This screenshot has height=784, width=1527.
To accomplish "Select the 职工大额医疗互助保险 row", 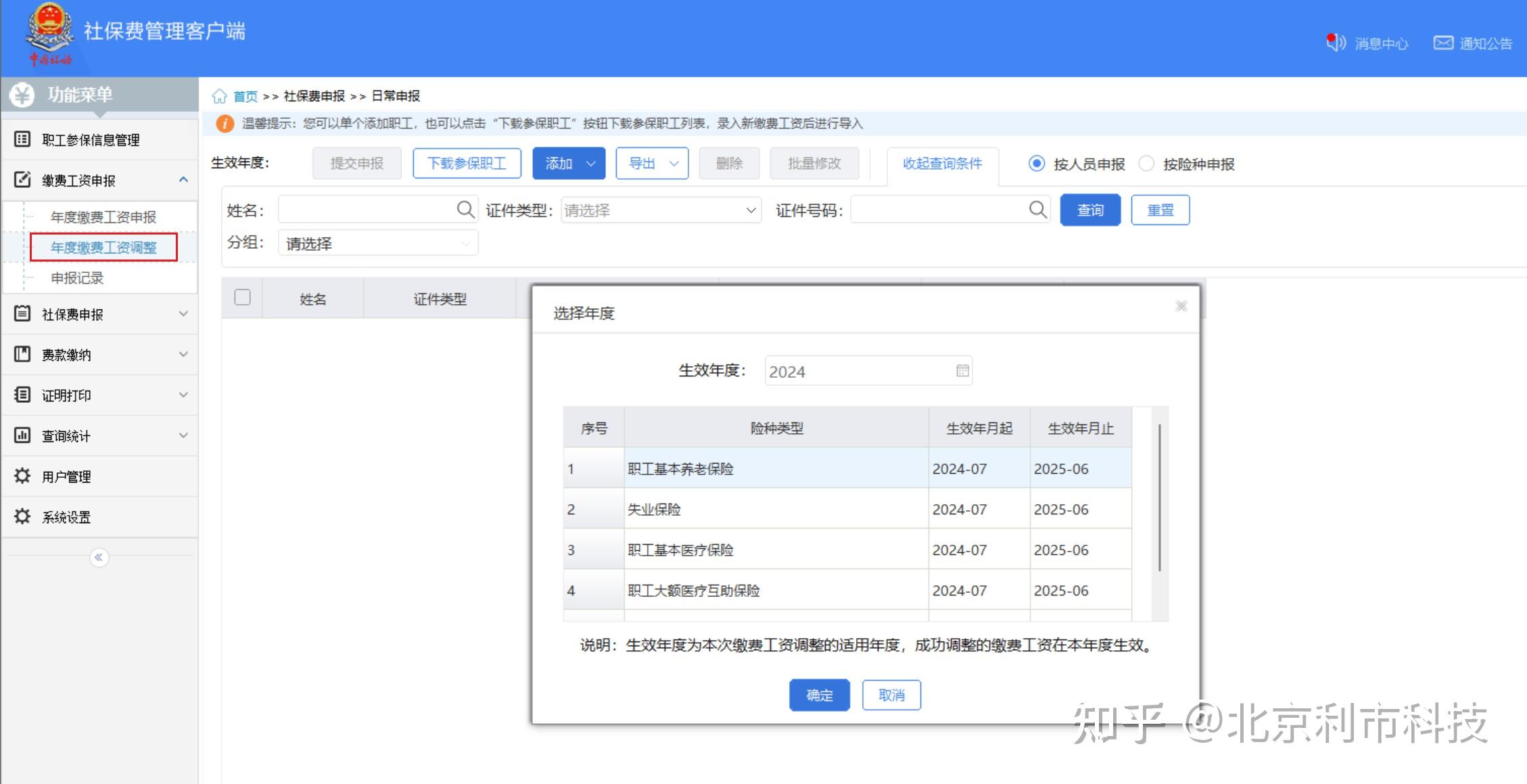I will click(x=847, y=589).
